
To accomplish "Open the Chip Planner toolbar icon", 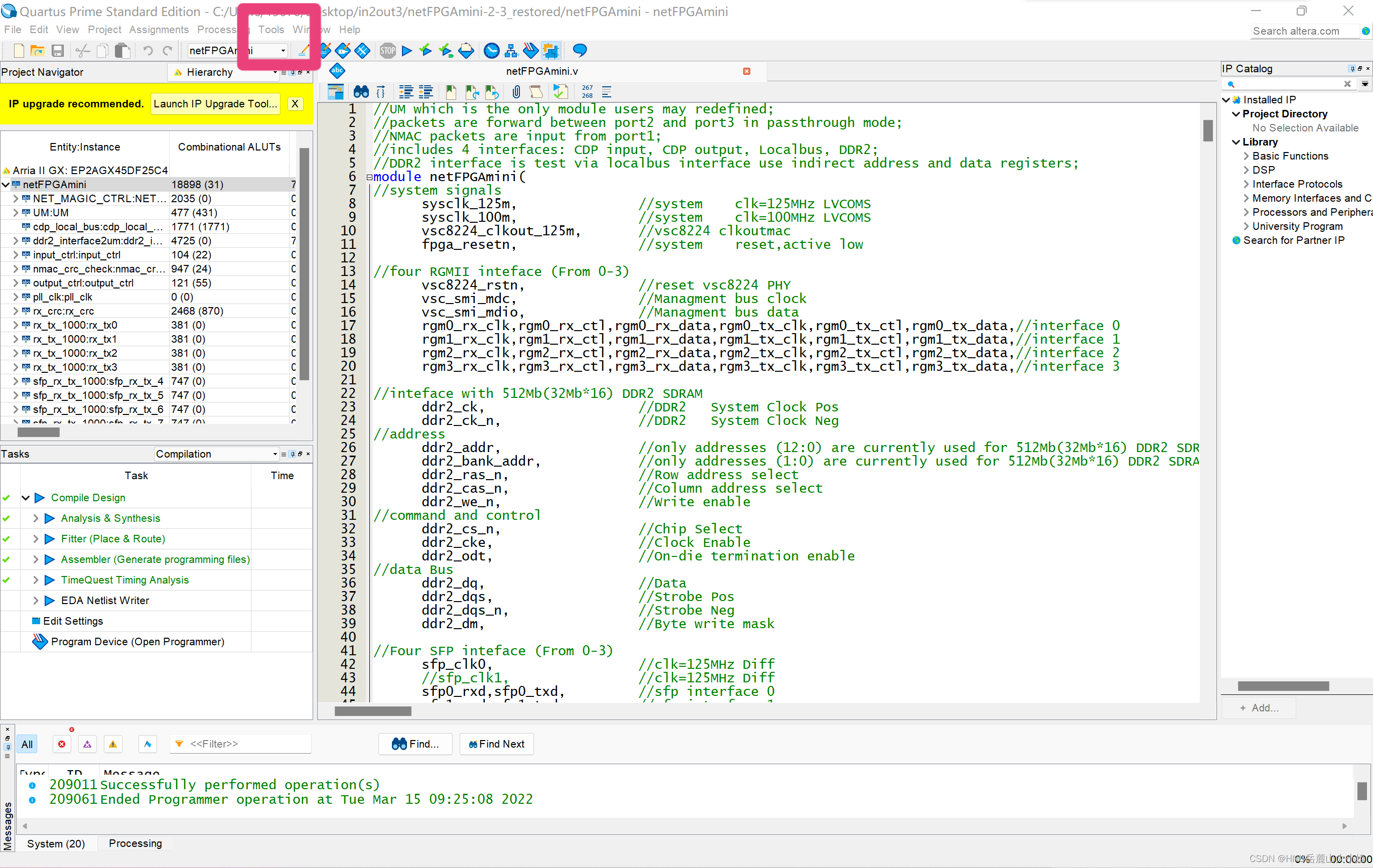I will [x=550, y=51].
